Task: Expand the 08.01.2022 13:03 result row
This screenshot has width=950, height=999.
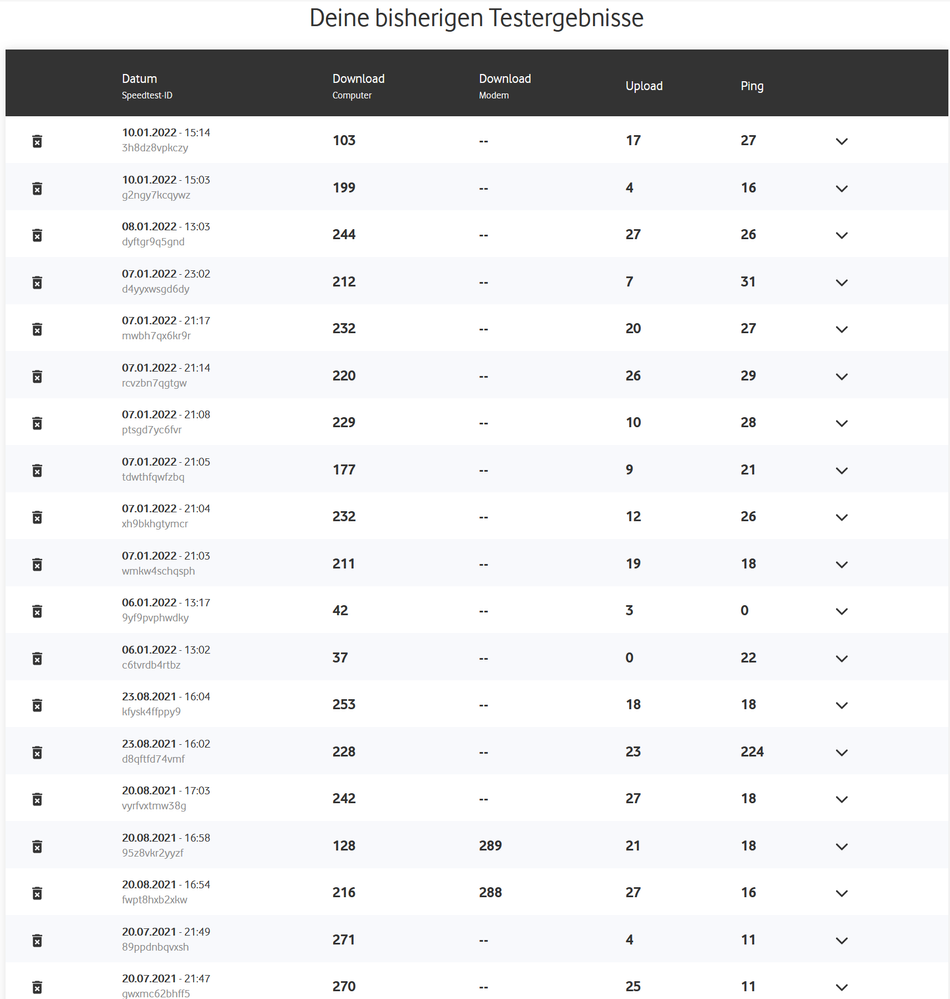Action: (x=841, y=236)
